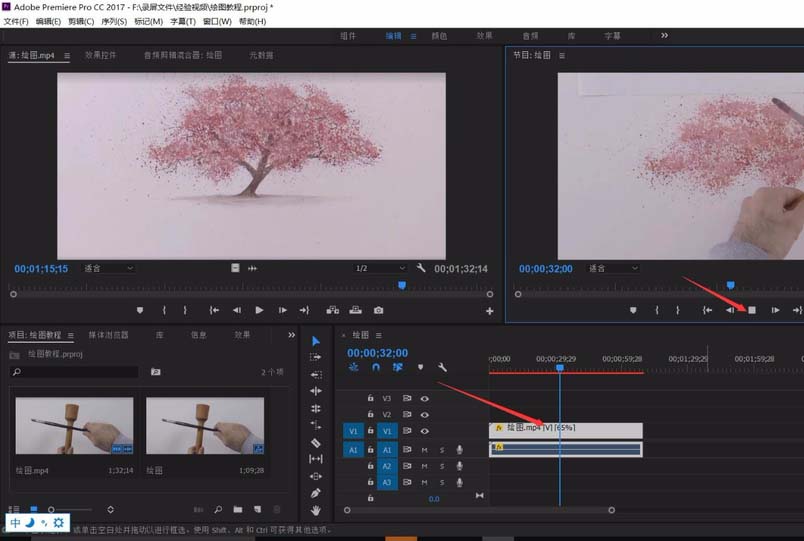This screenshot has width=804, height=541.
Task: Toggle lock on video track V3
Action: click(370, 398)
